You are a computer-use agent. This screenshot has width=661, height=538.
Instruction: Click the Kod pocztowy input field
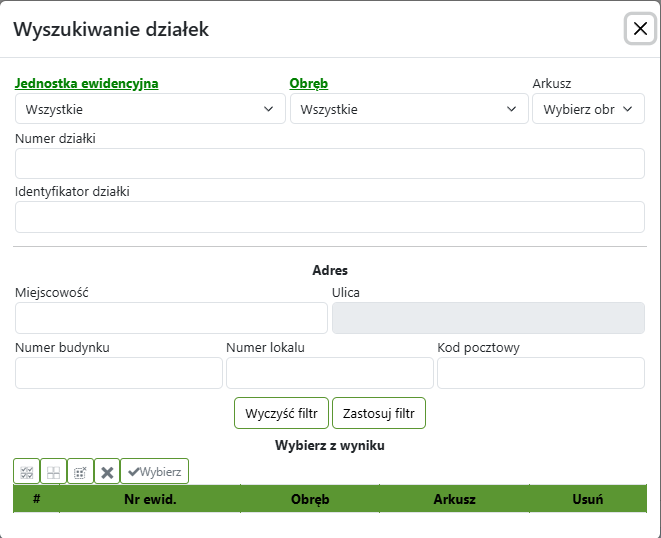(541, 373)
